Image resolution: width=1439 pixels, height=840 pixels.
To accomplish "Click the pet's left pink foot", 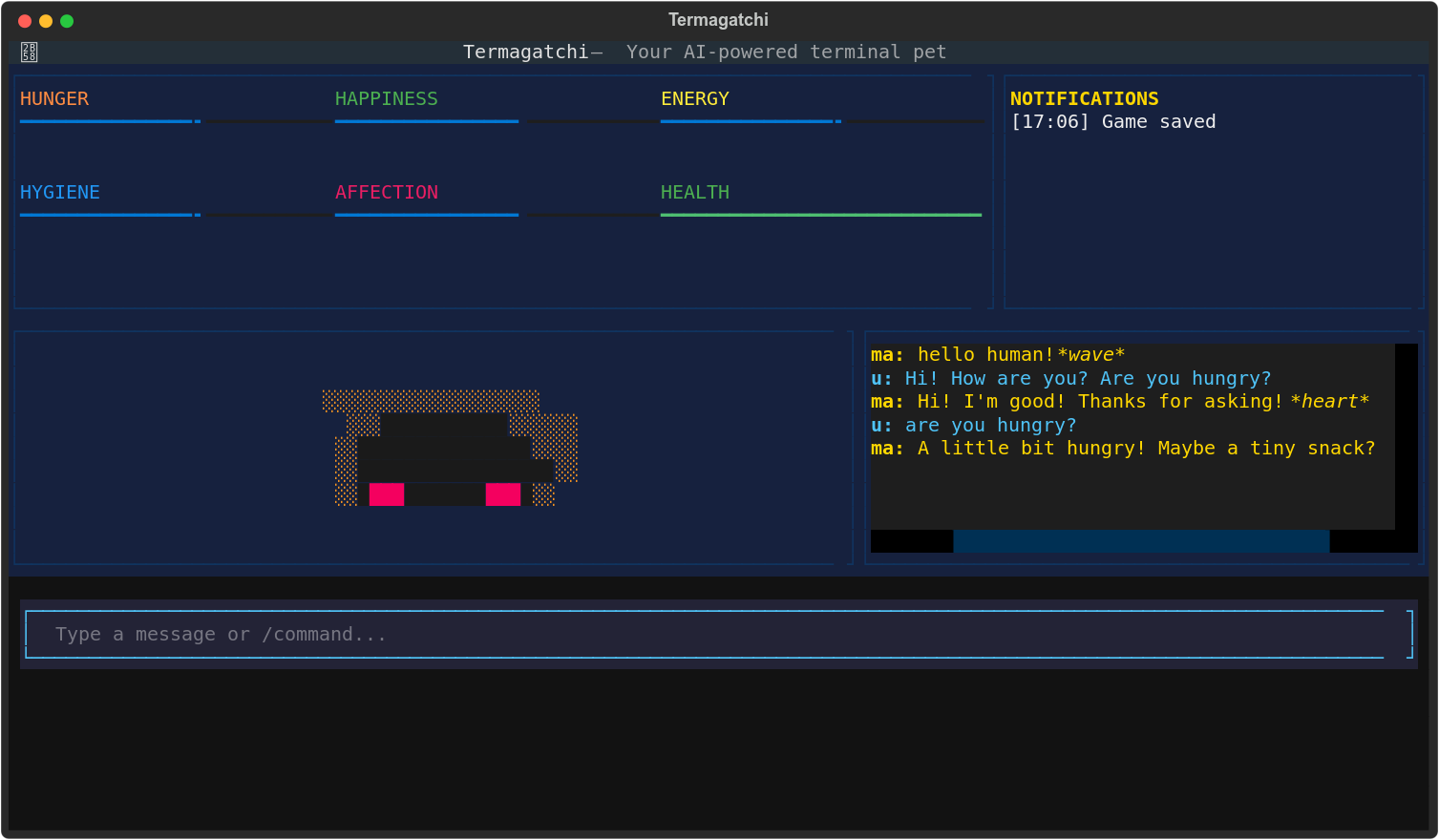I will [x=387, y=494].
